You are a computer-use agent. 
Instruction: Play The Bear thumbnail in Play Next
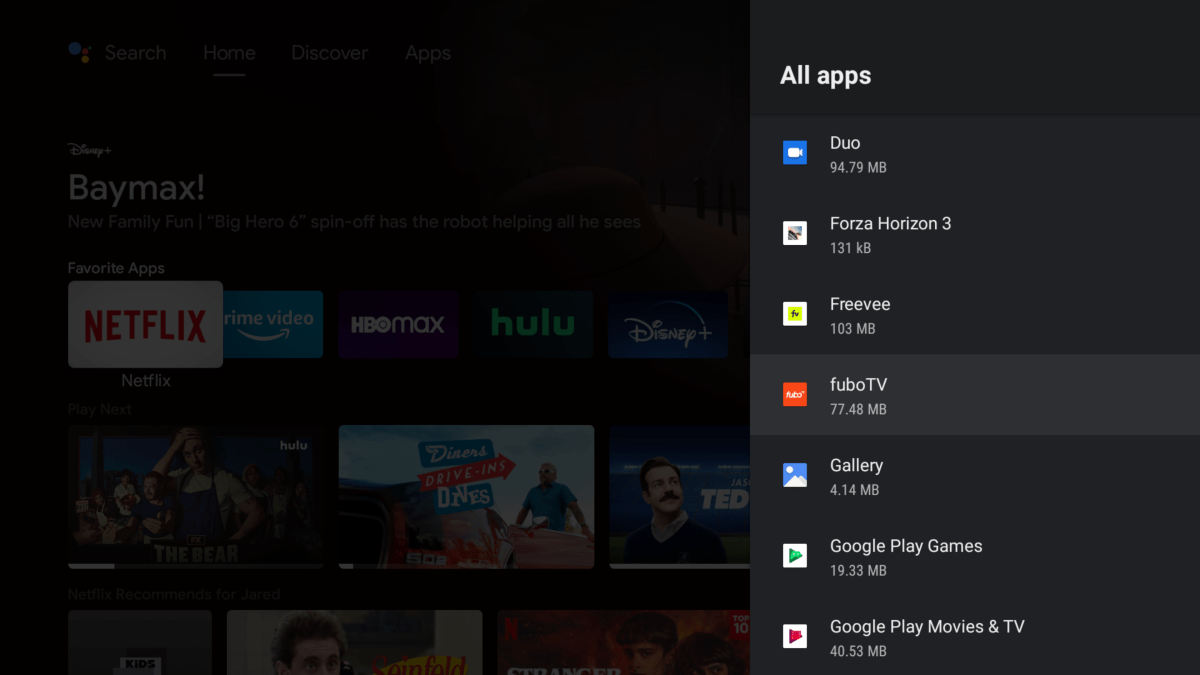coord(196,497)
